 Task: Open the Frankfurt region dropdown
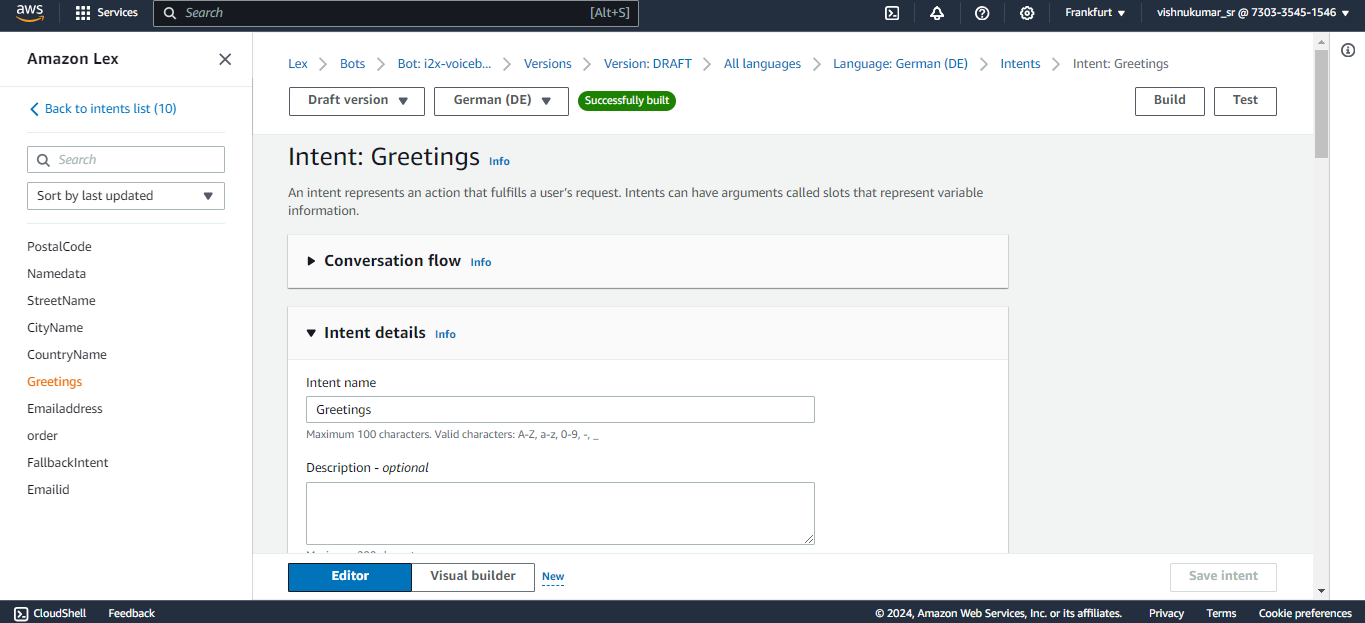click(x=1095, y=13)
